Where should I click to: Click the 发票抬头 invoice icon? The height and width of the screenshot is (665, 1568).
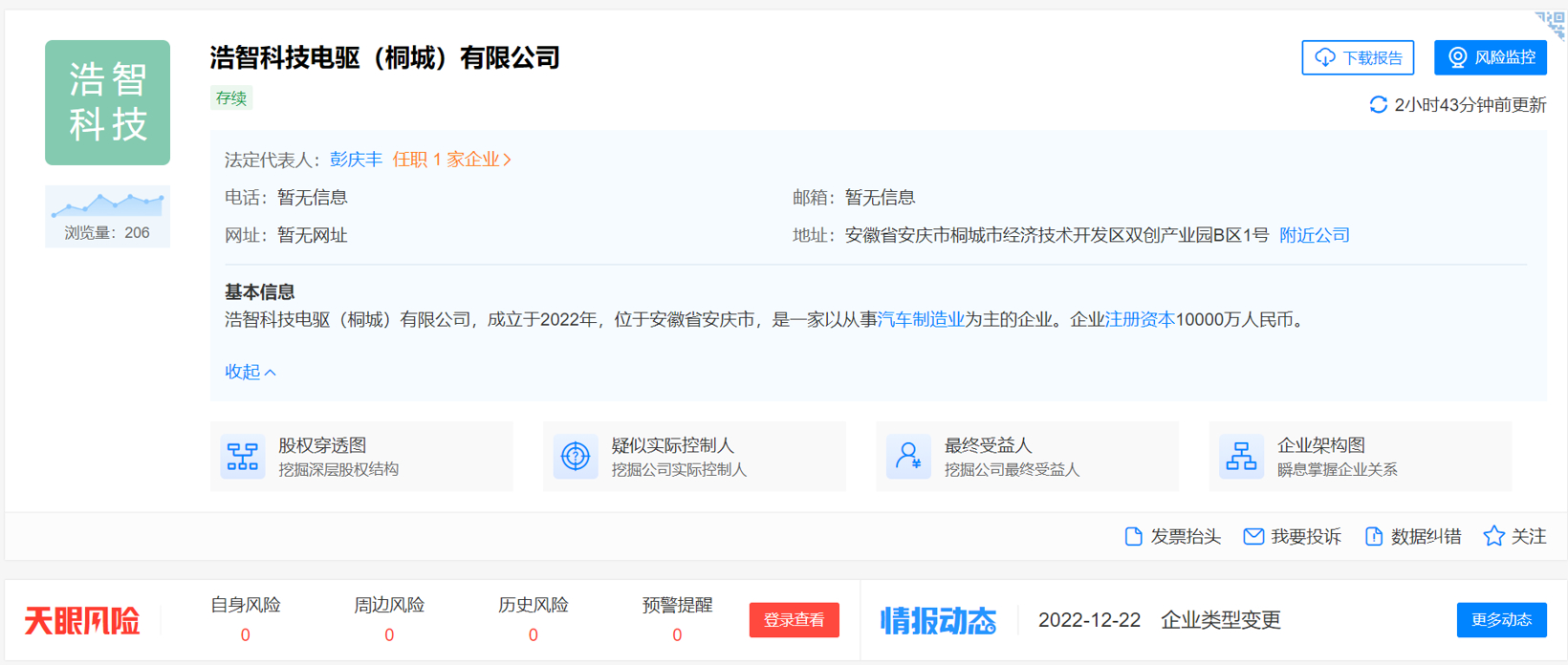pos(1134,537)
